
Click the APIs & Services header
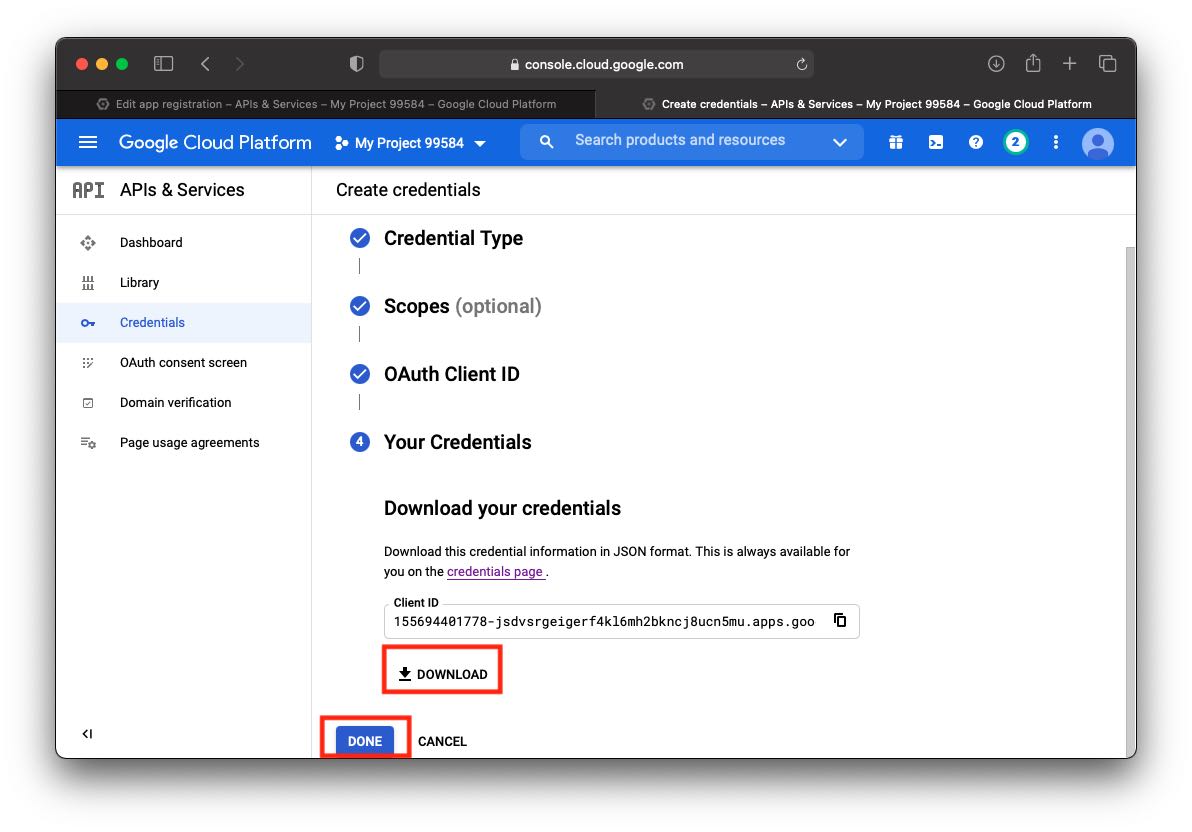[182, 189]
